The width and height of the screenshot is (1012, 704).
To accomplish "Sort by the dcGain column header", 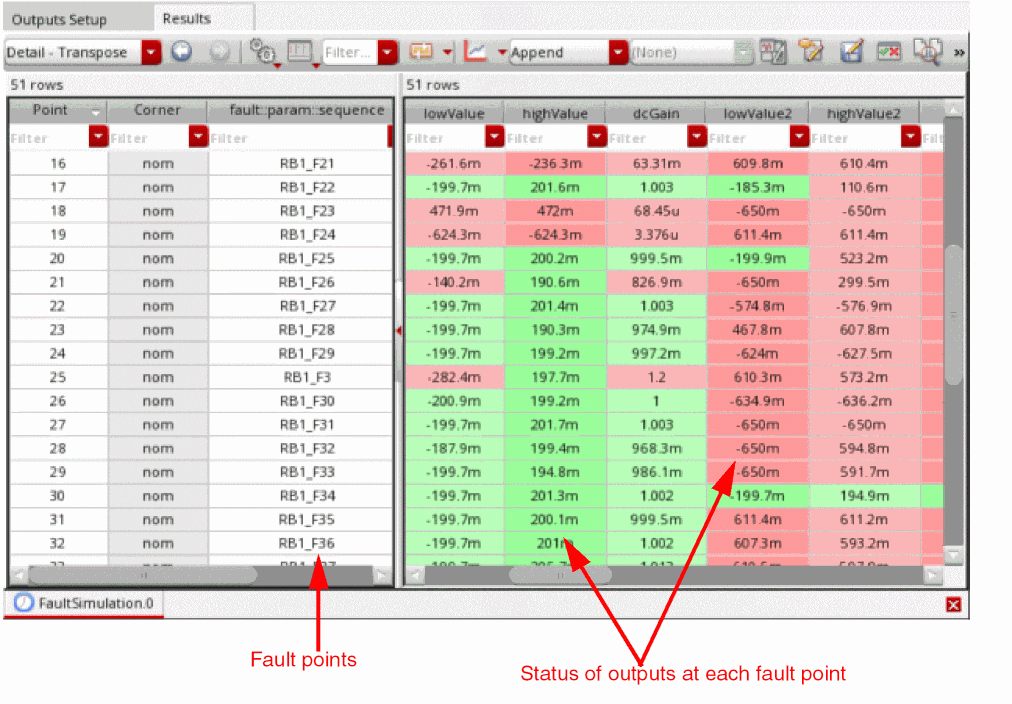I will (656, 114).
